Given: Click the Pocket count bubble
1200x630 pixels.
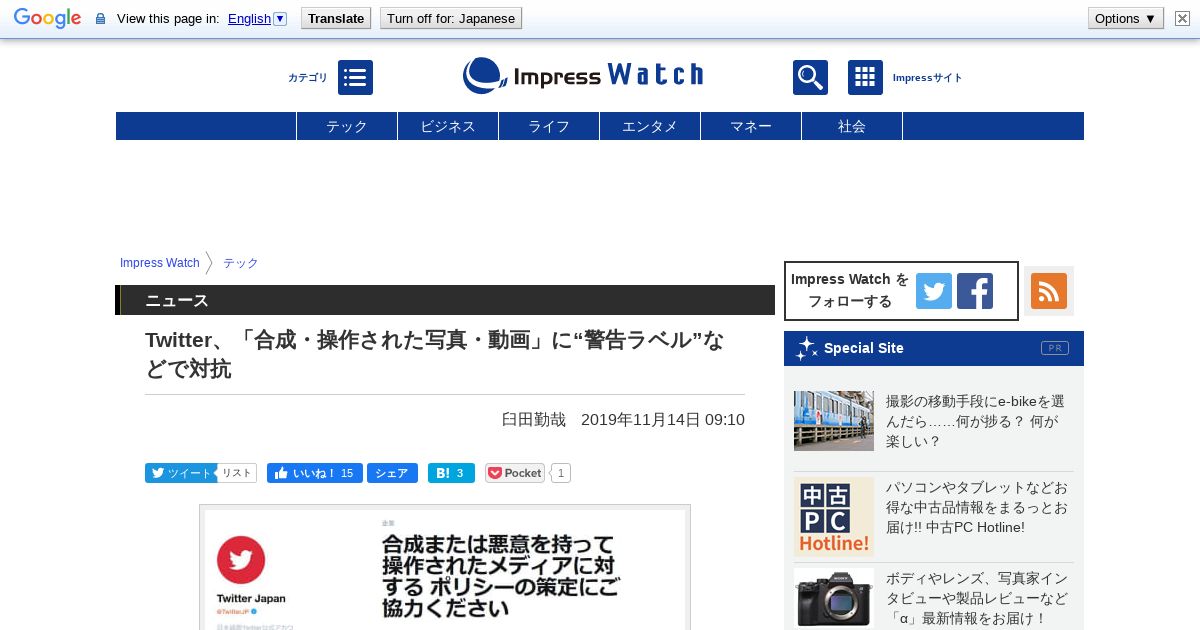Looking at the screenshot, I should [x=561, y=473].
